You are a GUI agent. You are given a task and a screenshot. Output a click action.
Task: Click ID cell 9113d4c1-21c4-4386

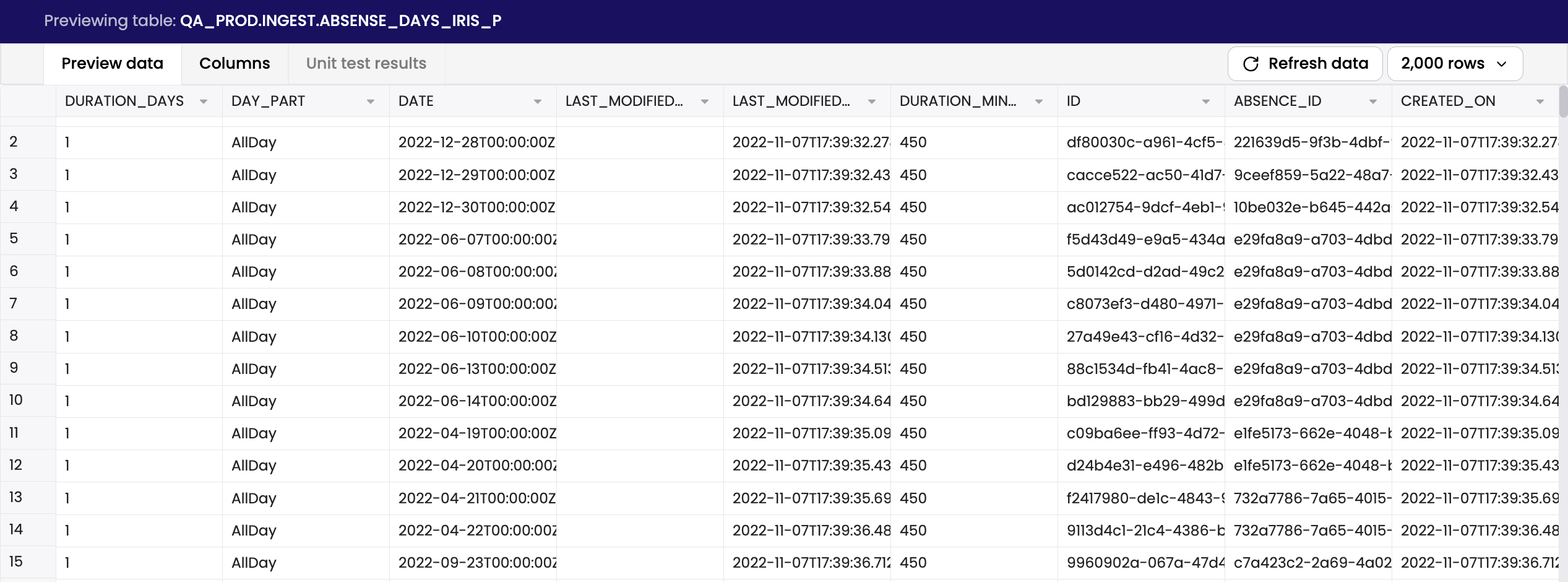(x=1142, y=531)
